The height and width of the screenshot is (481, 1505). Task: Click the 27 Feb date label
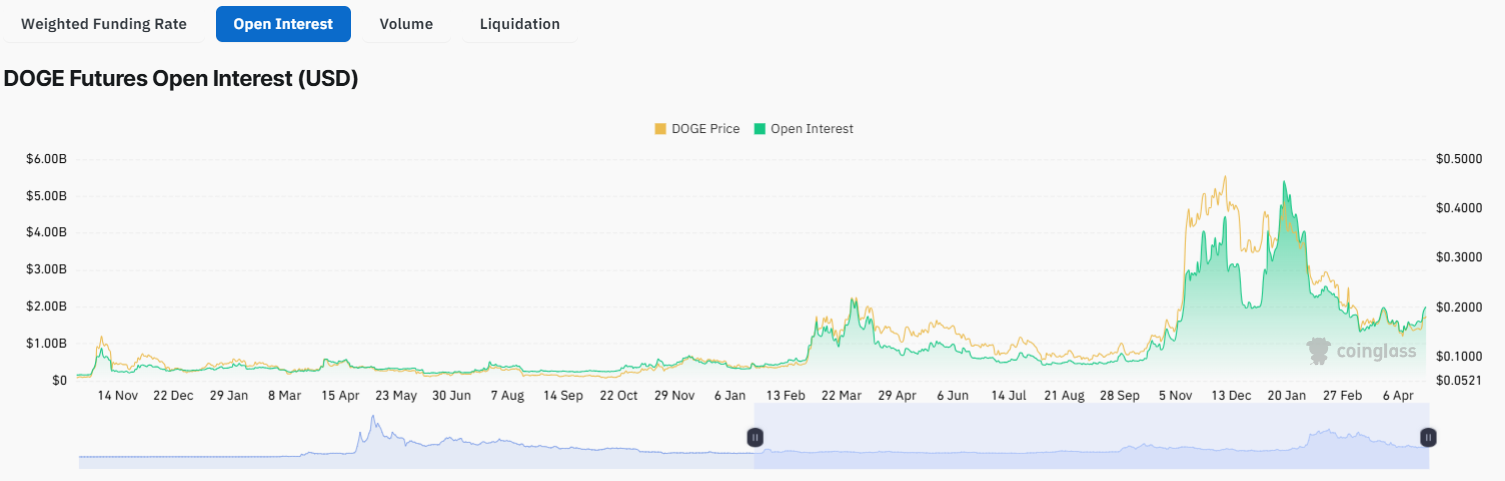coord(1344,396)
